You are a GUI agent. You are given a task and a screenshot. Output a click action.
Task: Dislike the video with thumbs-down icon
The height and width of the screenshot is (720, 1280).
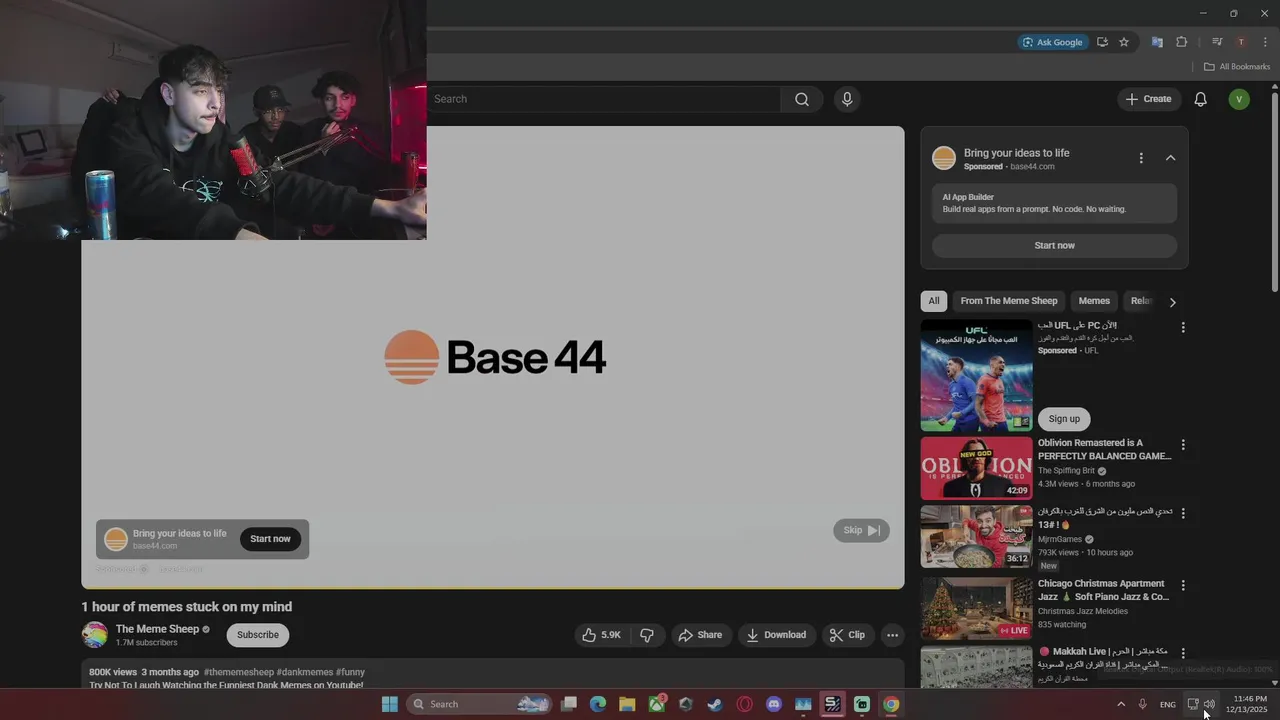pyautogui.click(x=647, y=635)
